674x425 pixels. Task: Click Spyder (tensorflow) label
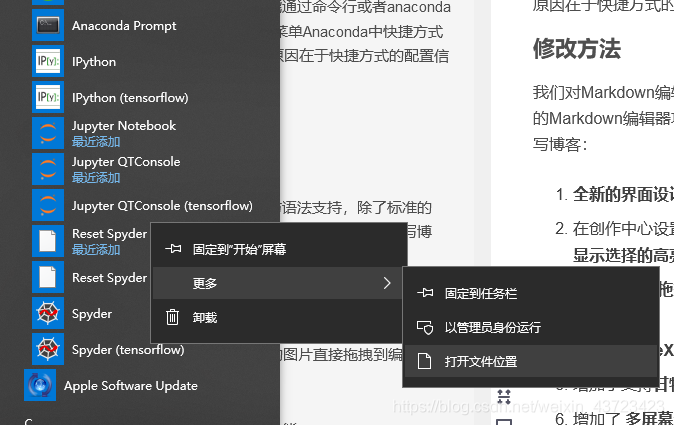click(128, 350)
